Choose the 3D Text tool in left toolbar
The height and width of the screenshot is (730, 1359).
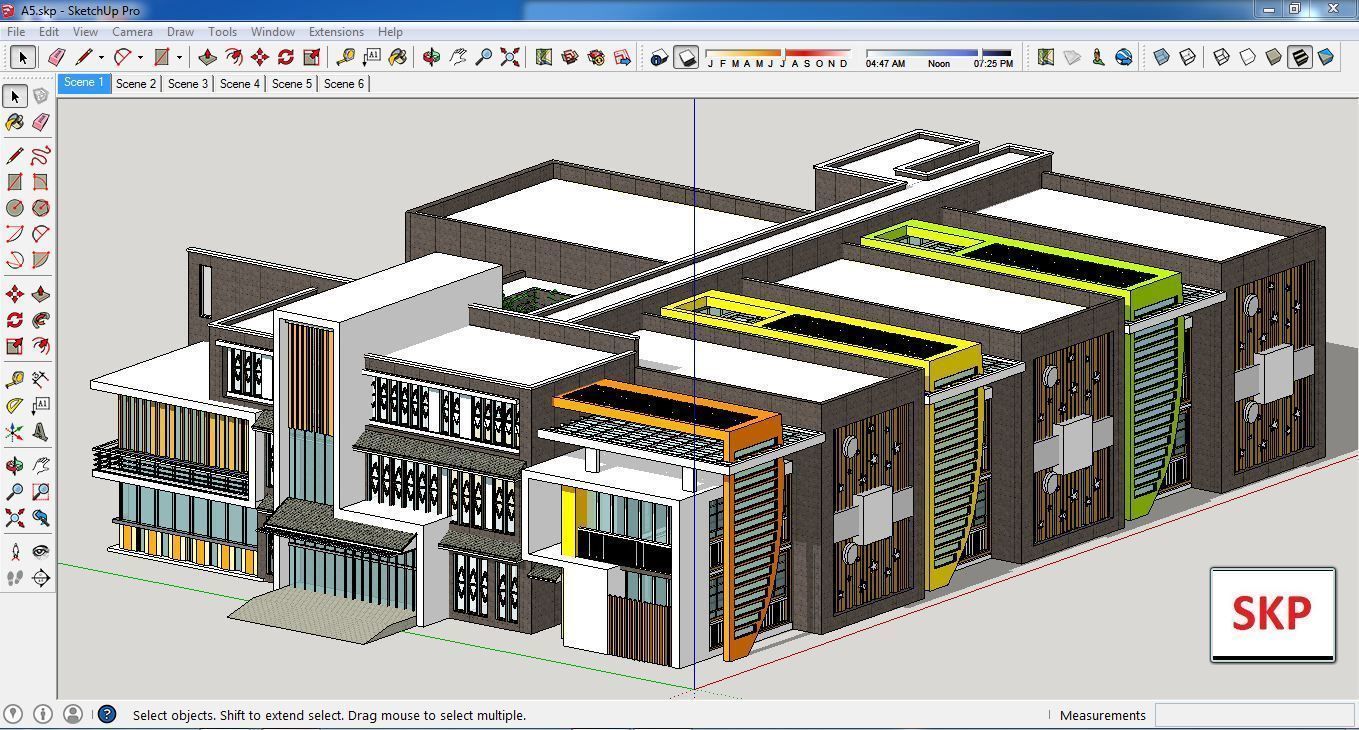click(x=40, y=432)
